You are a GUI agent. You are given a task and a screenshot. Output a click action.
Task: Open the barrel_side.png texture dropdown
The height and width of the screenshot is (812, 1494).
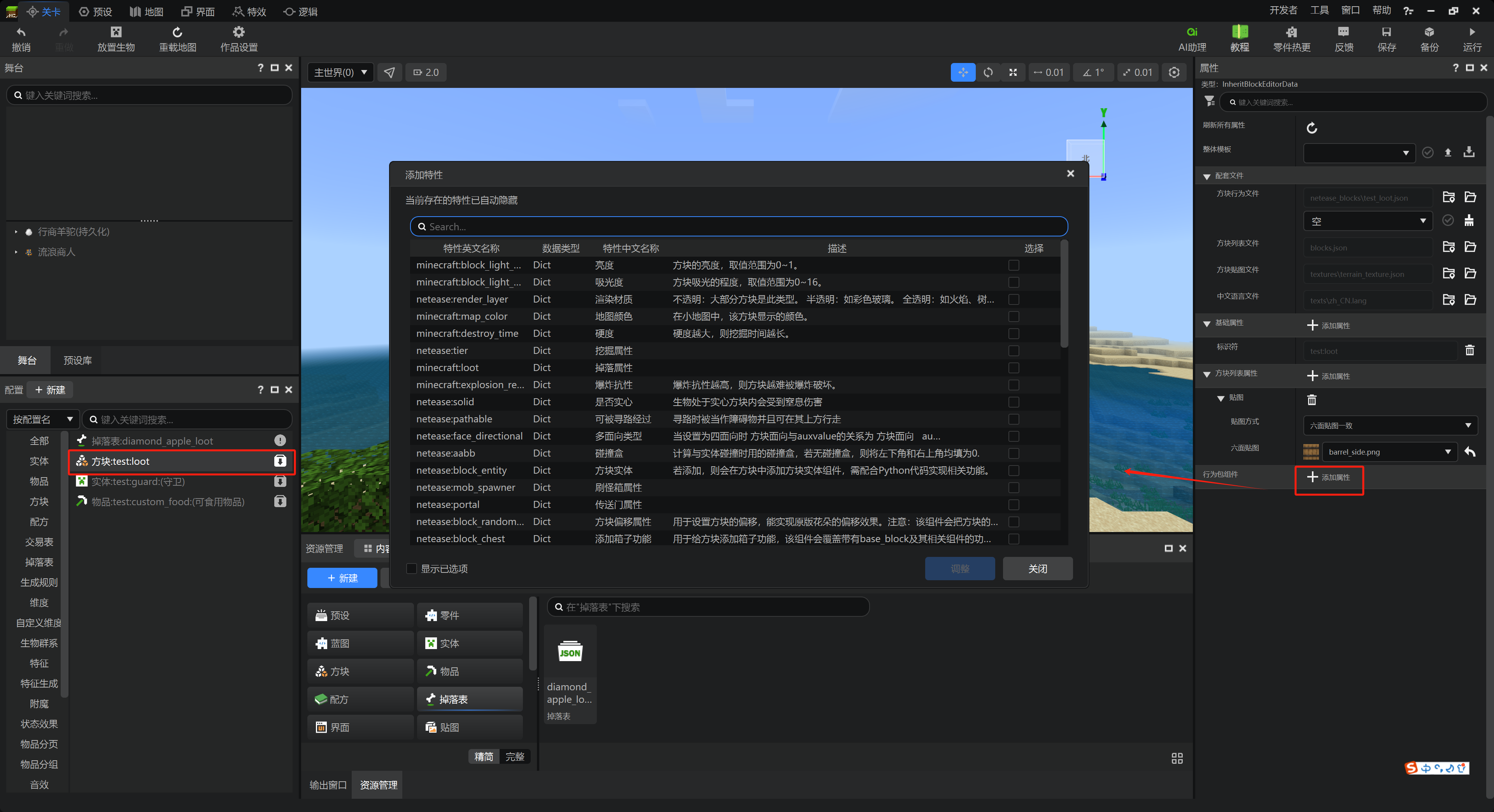(1390, 452)
